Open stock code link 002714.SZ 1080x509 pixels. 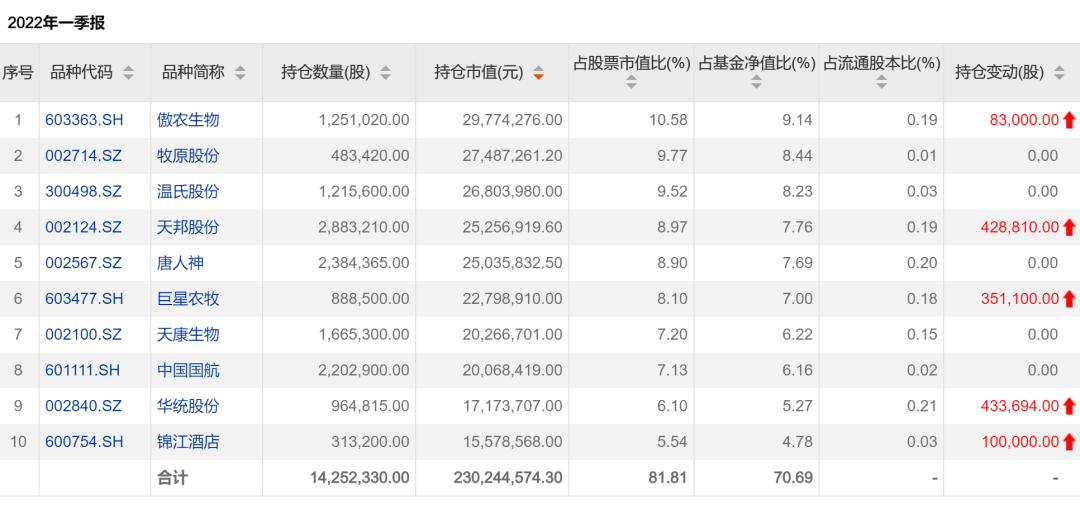point(84,156)
